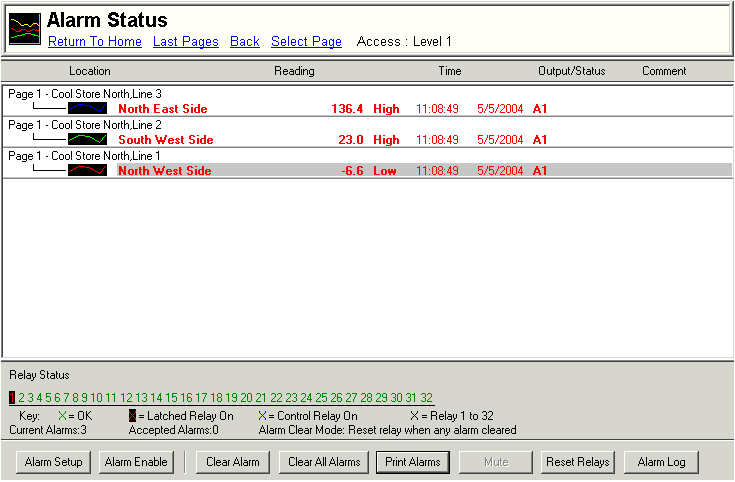Select the highlighted North West Side alarm
Image resolution: width=735 pixels, height=482 pixels.
click(424, 170)
